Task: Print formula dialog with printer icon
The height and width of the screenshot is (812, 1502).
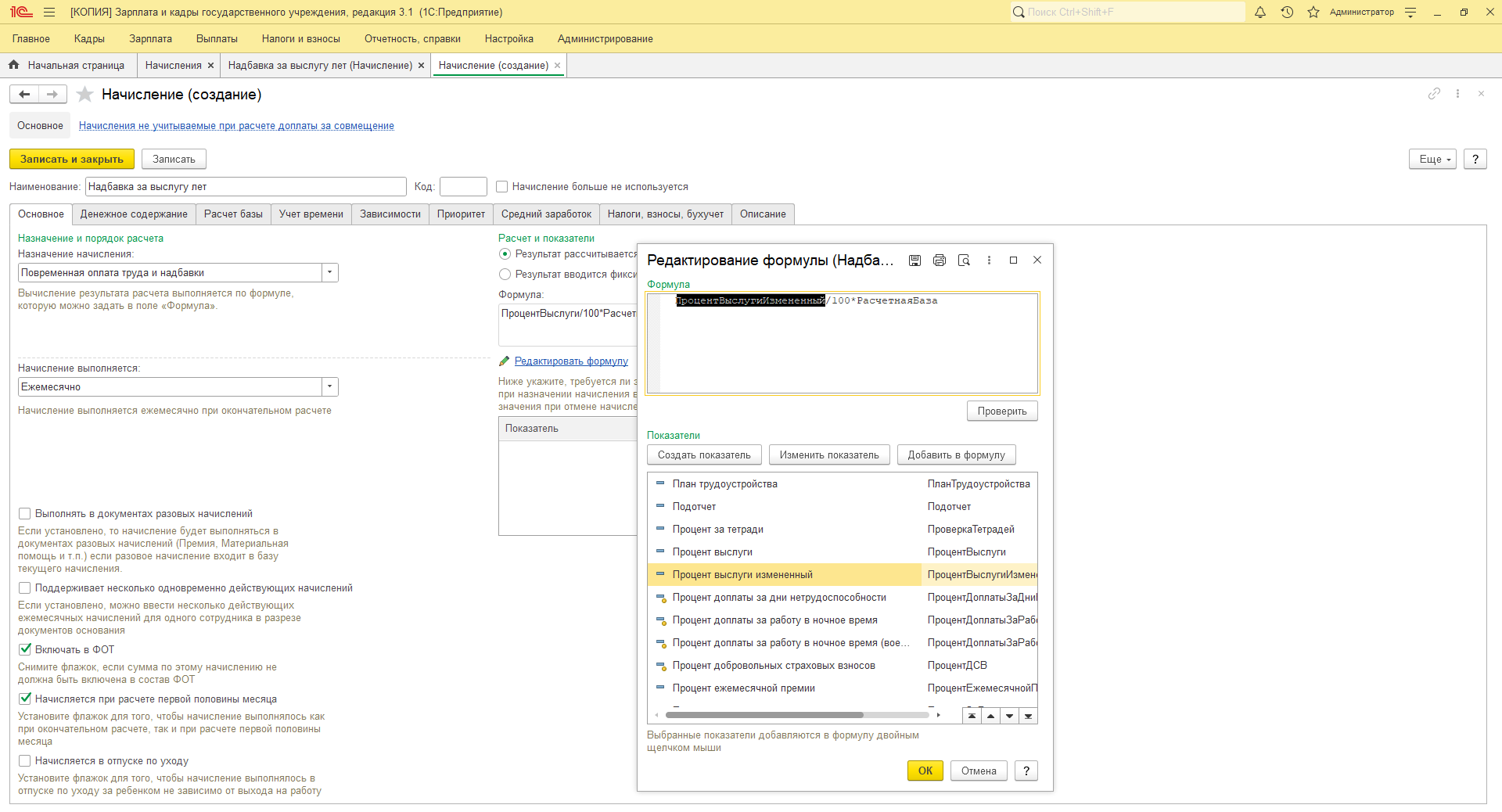Action: [940, 260]
